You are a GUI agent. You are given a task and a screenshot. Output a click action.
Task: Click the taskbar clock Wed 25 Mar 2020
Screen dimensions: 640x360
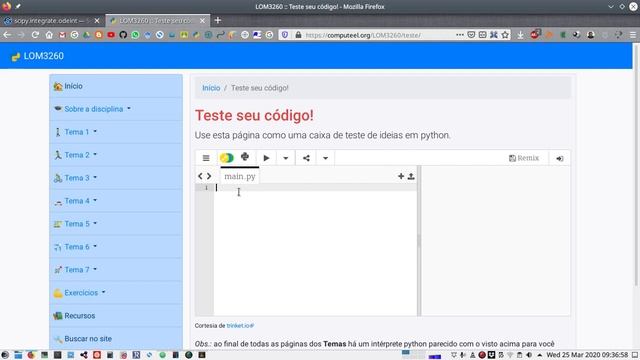587,355
